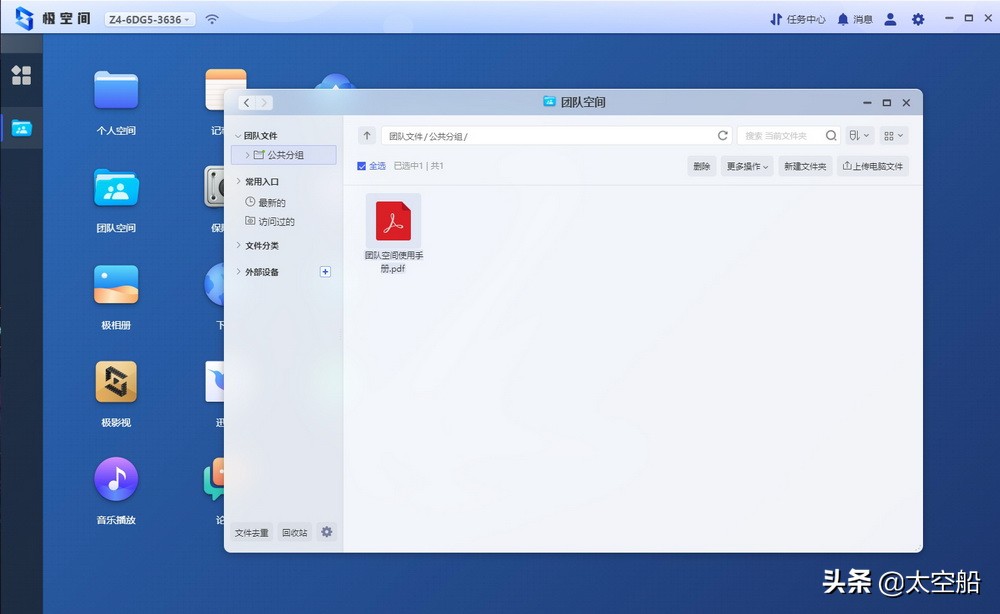Open 消息 notifications bell
Viewport: 1000px width, 614px height.
pyautogui.click(x=855, y=19)
